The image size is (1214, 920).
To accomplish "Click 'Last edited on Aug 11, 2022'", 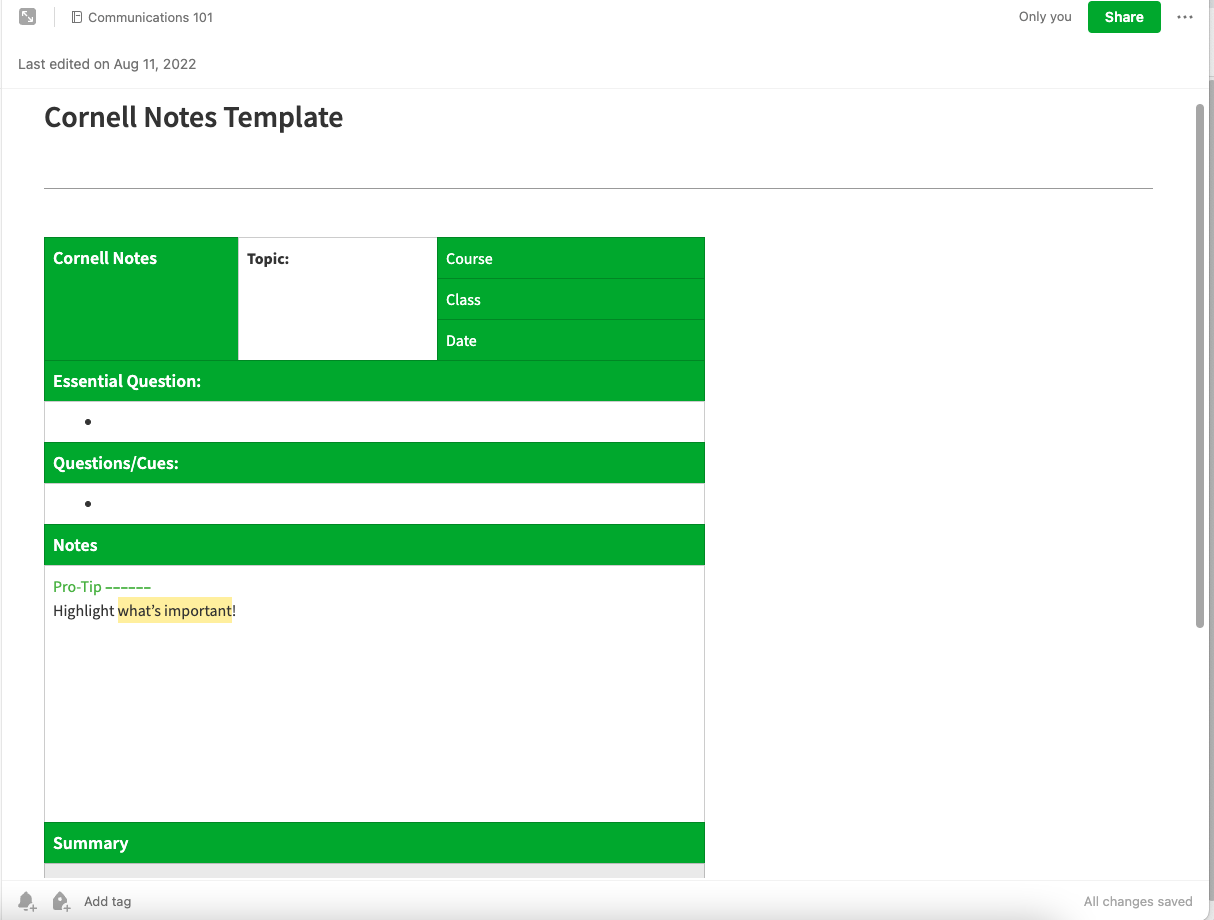I will [107, 64].
